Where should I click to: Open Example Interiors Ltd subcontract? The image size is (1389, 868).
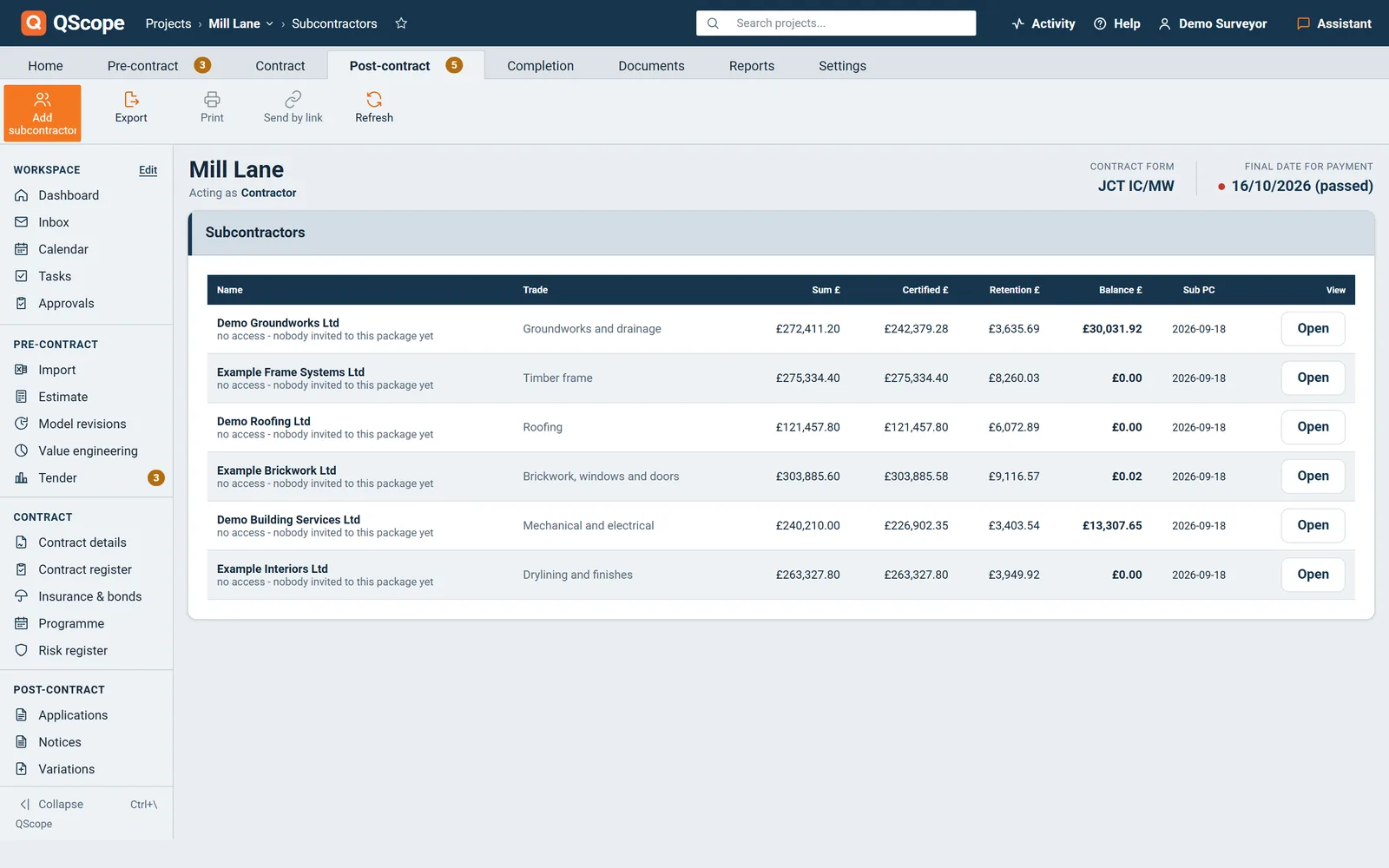(1313, 575)
